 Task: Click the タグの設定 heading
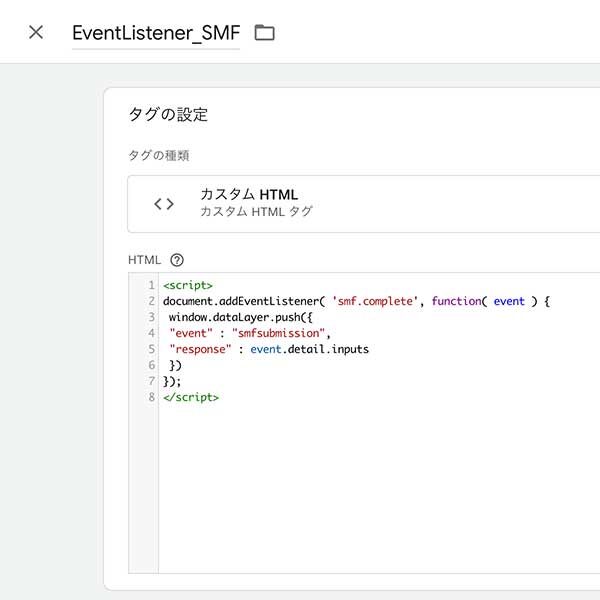(168, 114)
